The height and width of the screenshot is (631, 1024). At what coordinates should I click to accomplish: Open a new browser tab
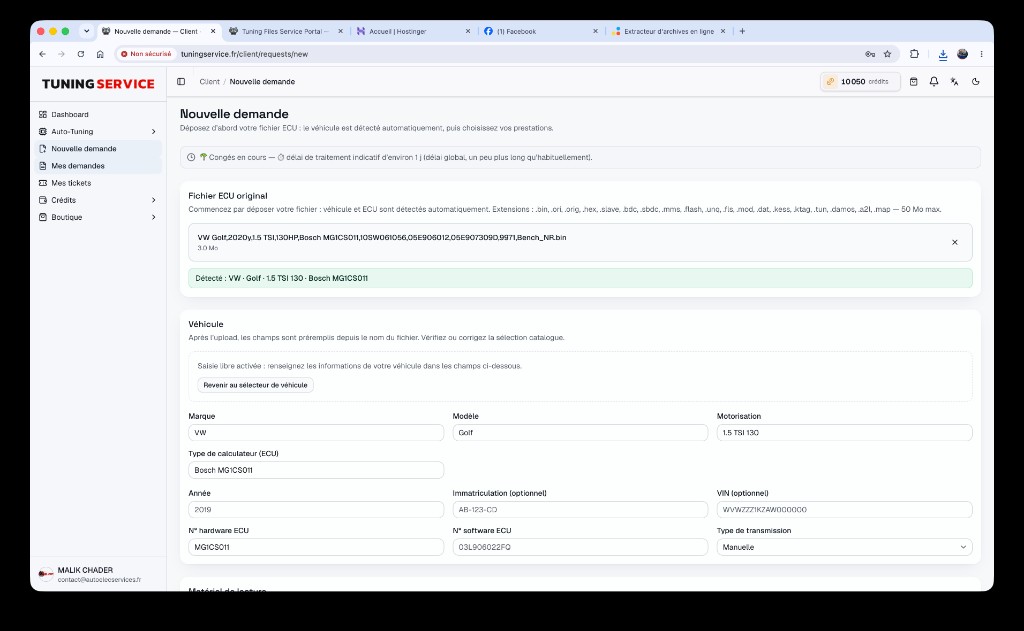point(742,31)
